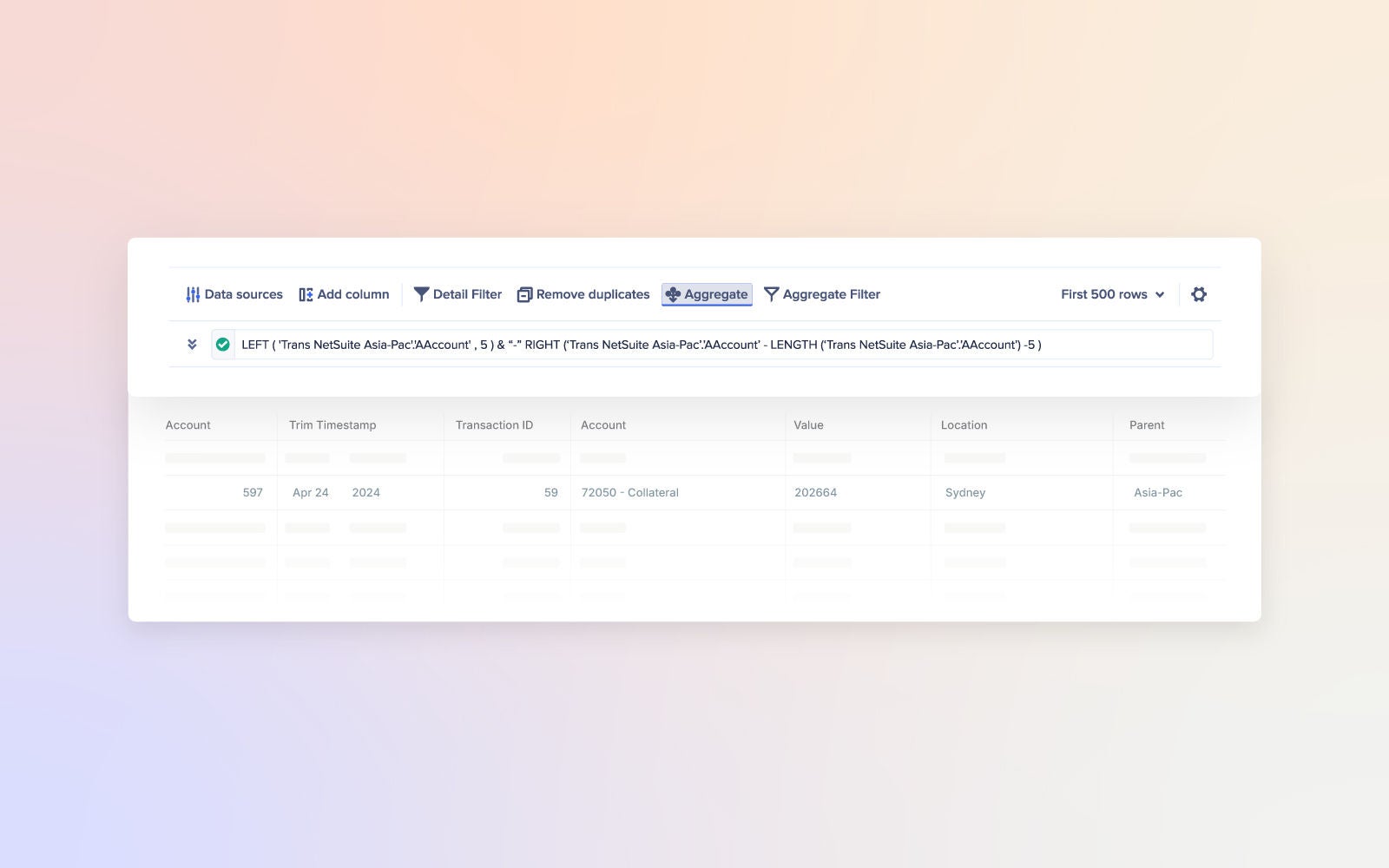Image resolution: width=1389 pixels, height=868 pixels.
Task: Click the 72050 - Collateral account cell
Action: point(630,492)
